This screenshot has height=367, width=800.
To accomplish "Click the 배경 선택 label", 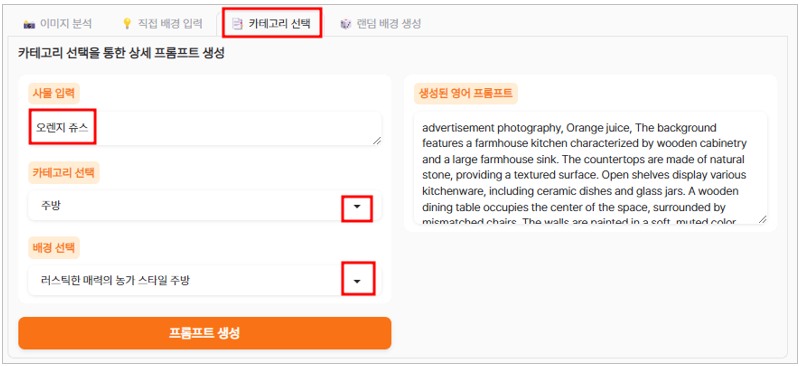I will tap(54, 248).
